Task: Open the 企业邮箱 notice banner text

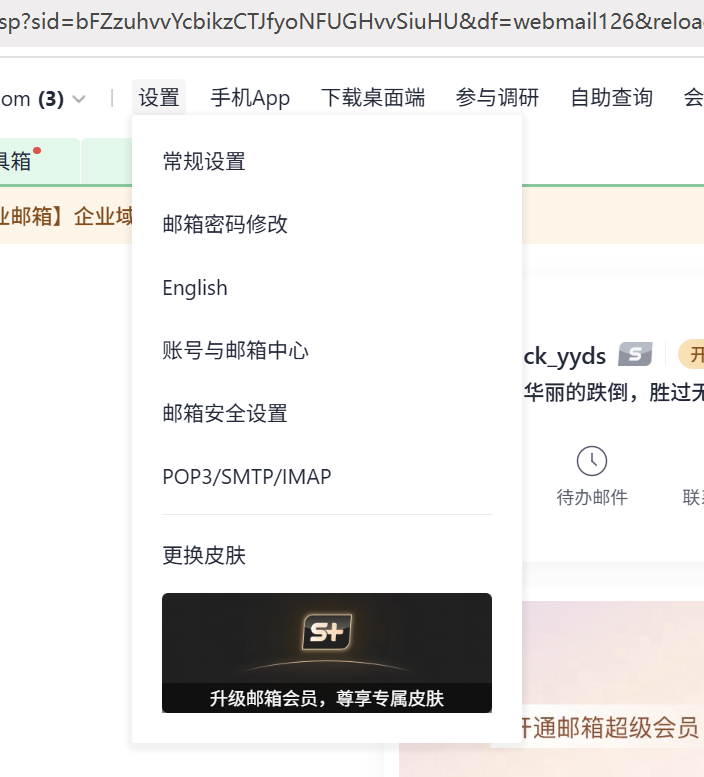Action: click(66, 217)
